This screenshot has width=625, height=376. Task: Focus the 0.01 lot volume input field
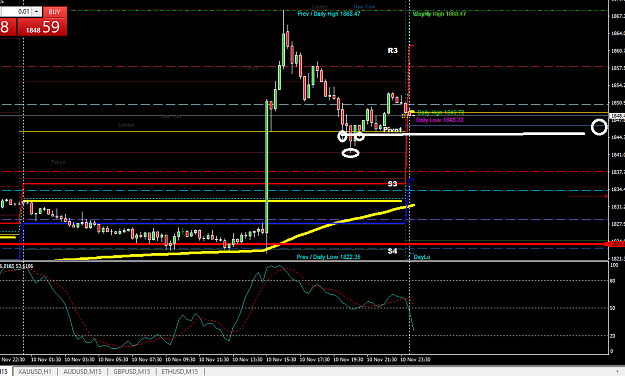pyautogui.click(x=16, y=12)
